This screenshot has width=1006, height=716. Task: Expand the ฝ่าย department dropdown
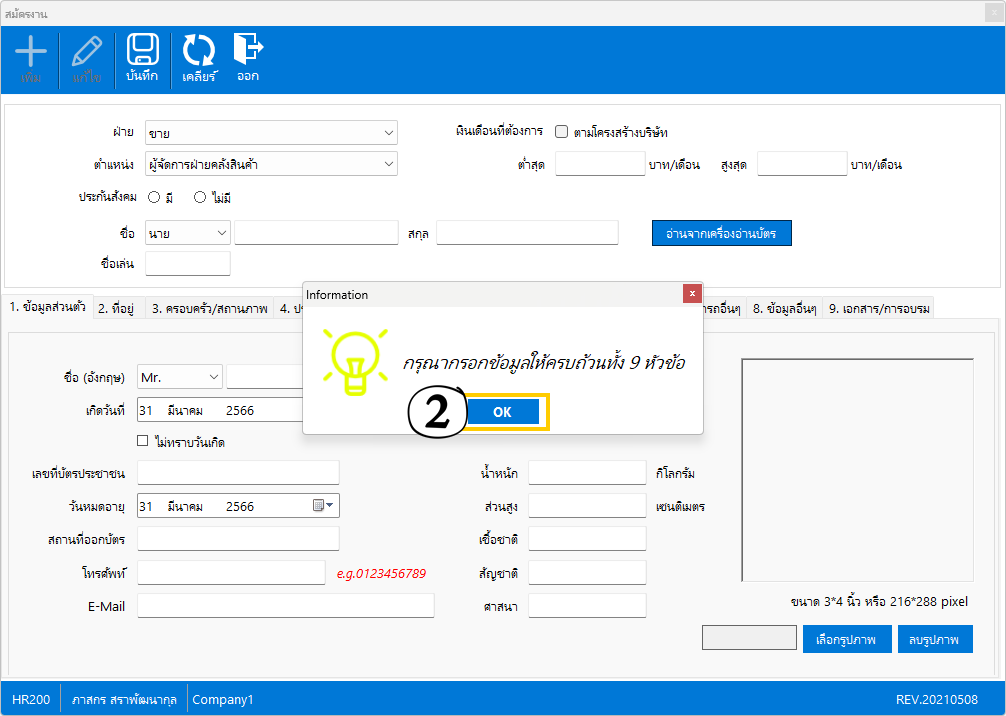[x=388, y=133]
